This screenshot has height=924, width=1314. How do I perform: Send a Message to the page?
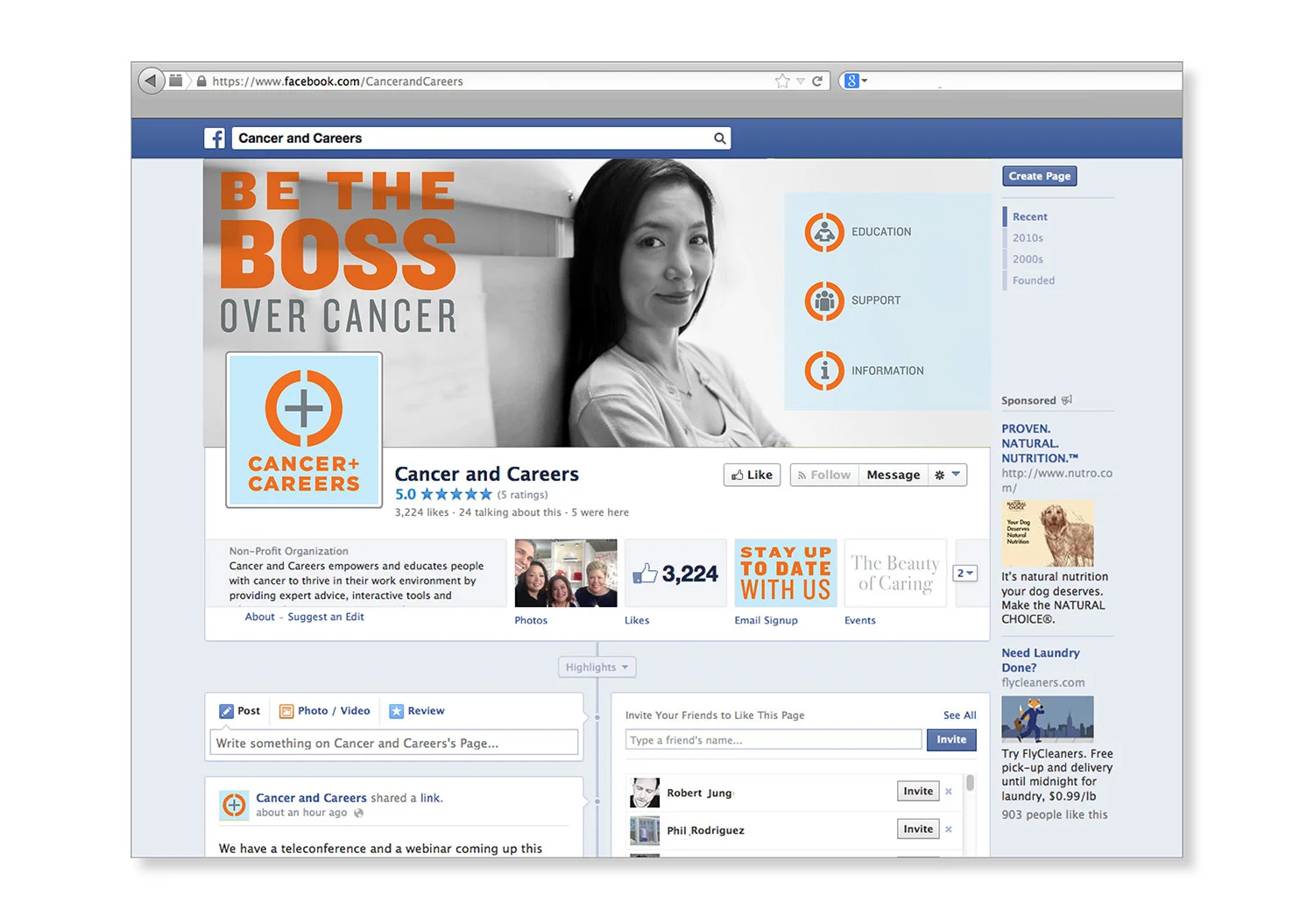894,475
